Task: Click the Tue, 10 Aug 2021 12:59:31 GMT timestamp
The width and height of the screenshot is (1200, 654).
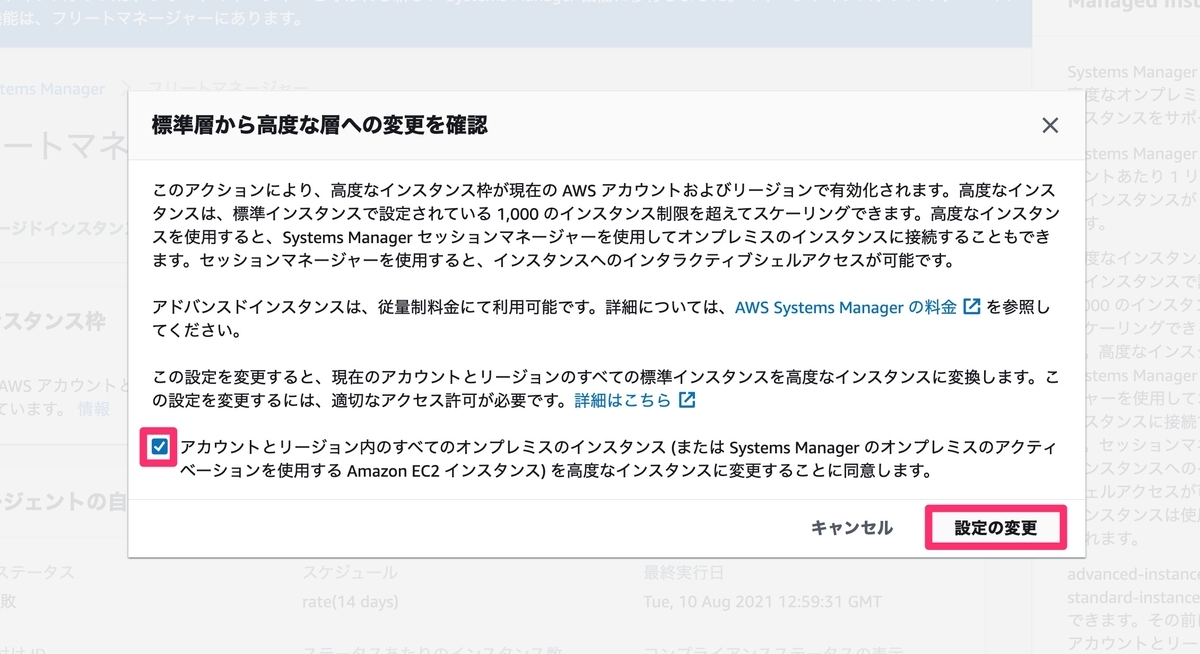Action: (763, 602)
